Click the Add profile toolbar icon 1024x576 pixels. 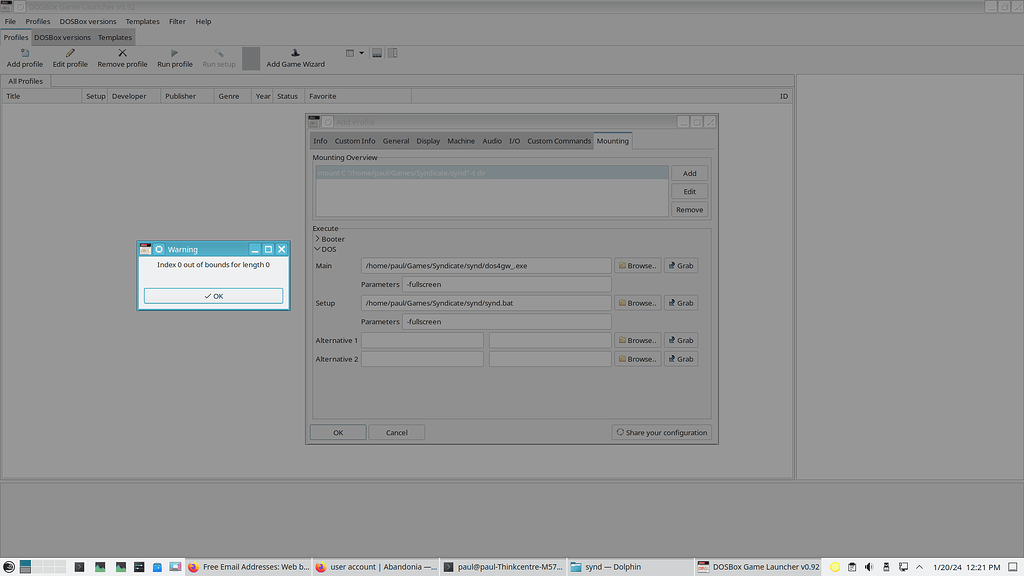click(x=23, y=52)
